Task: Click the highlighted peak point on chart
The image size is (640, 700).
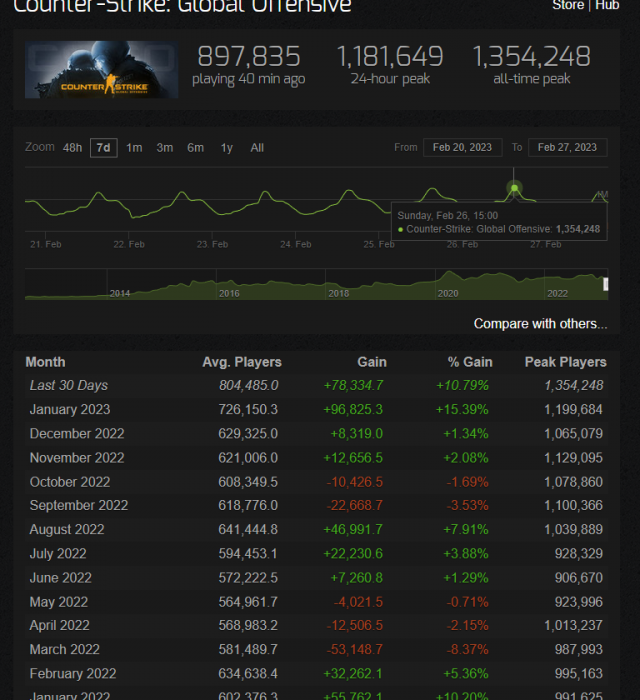Action: click(x=515, y=188)
